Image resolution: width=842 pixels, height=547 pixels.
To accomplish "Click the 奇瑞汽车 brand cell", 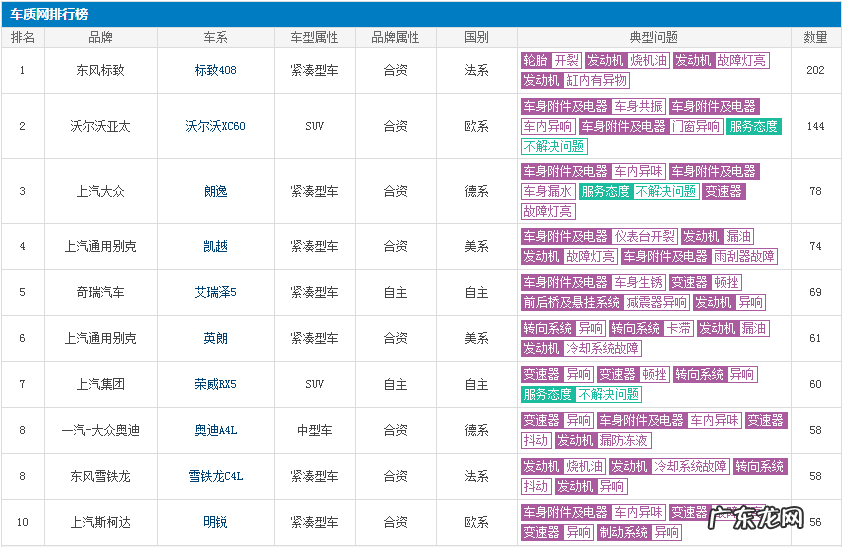I will point(100,293).
